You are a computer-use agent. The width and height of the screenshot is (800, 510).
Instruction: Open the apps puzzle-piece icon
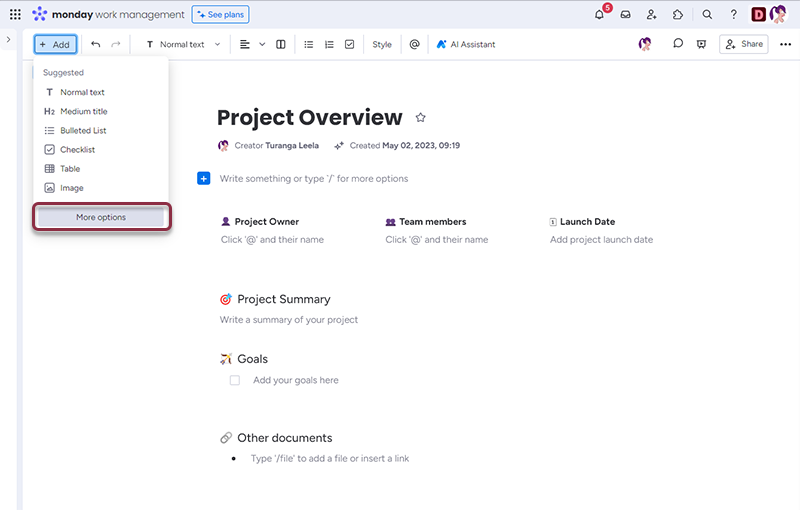(678, 15)
